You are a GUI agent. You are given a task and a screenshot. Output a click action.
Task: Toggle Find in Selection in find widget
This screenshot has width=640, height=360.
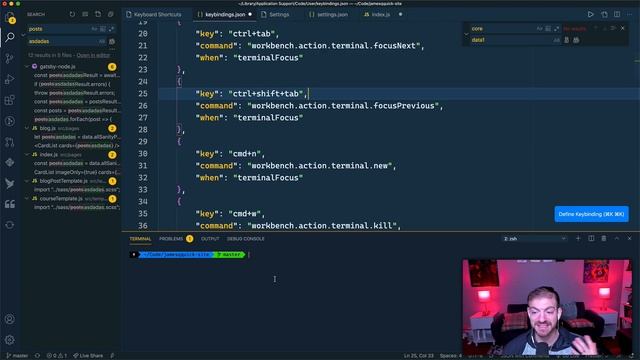point(613,28)
